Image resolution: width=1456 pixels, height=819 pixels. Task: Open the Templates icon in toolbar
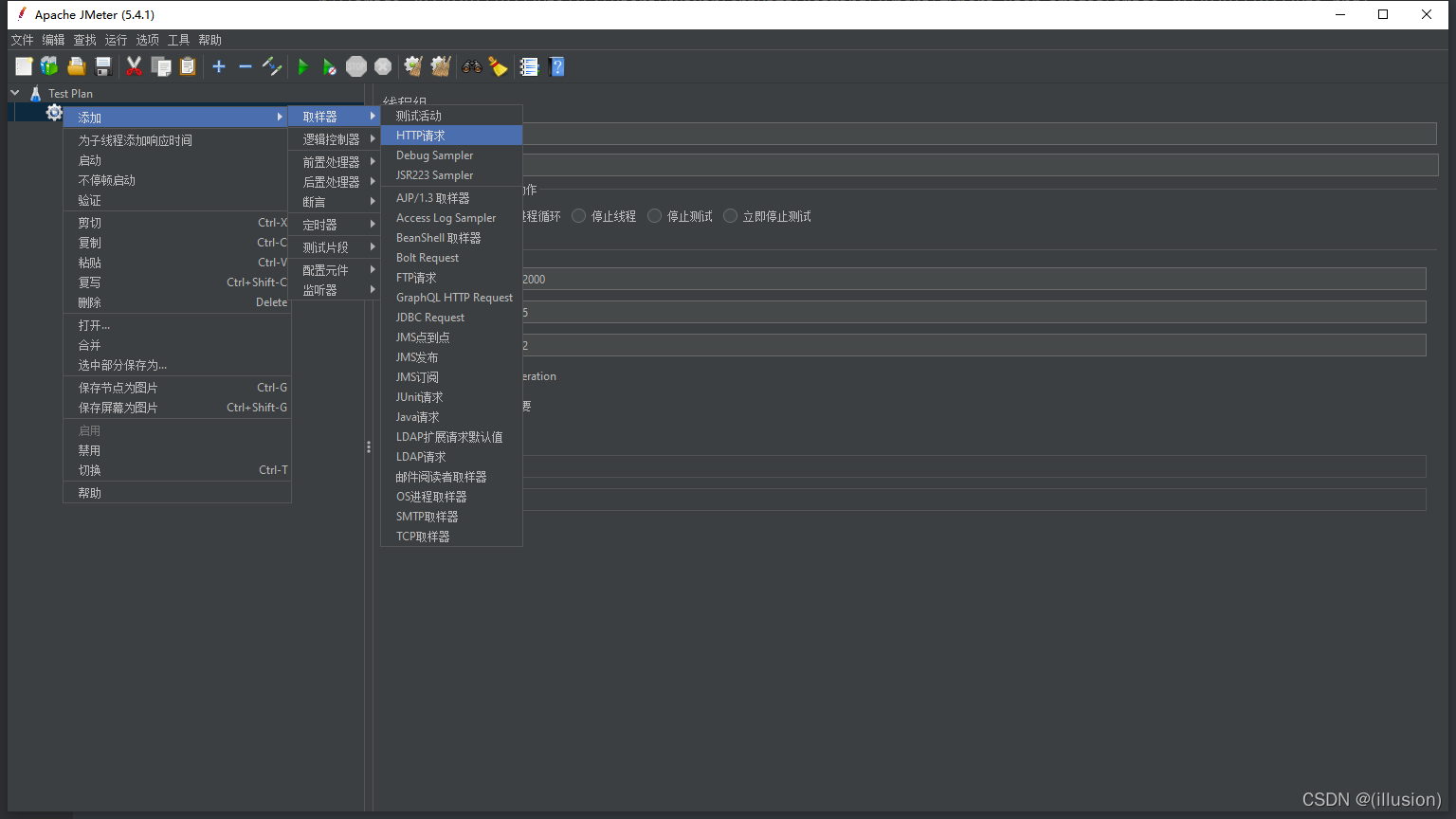tap(49, 66)
